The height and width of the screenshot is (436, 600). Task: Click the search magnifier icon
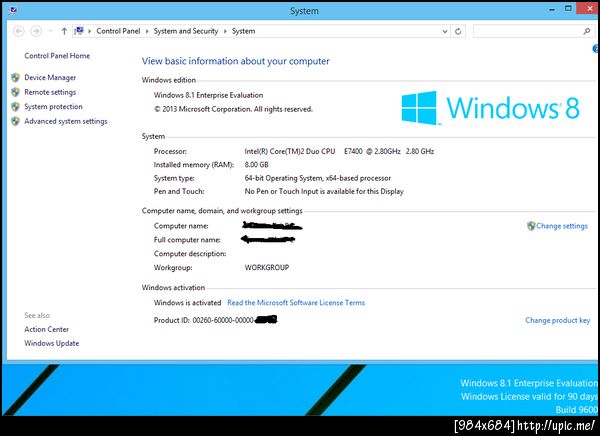587,31
